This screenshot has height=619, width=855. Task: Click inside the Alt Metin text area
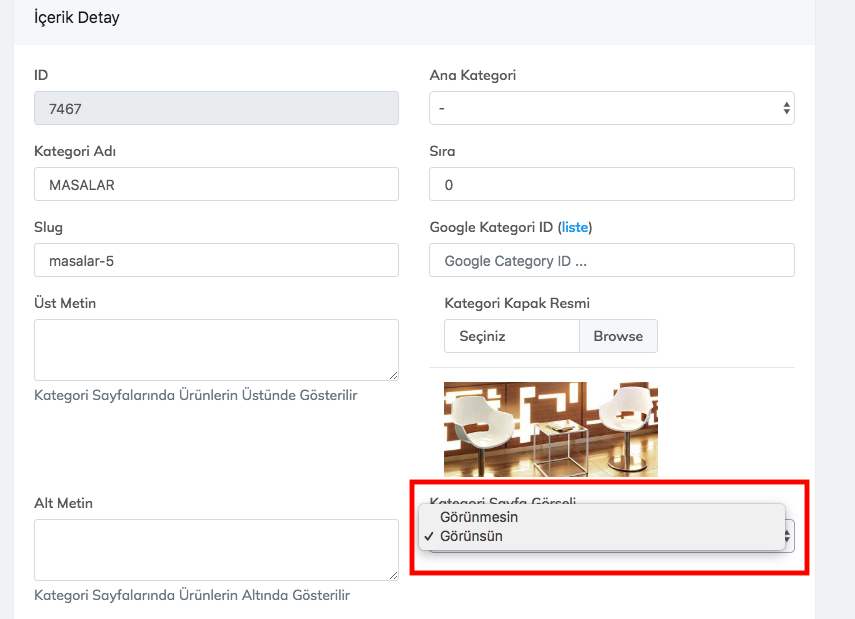click(x=216, y=549)
